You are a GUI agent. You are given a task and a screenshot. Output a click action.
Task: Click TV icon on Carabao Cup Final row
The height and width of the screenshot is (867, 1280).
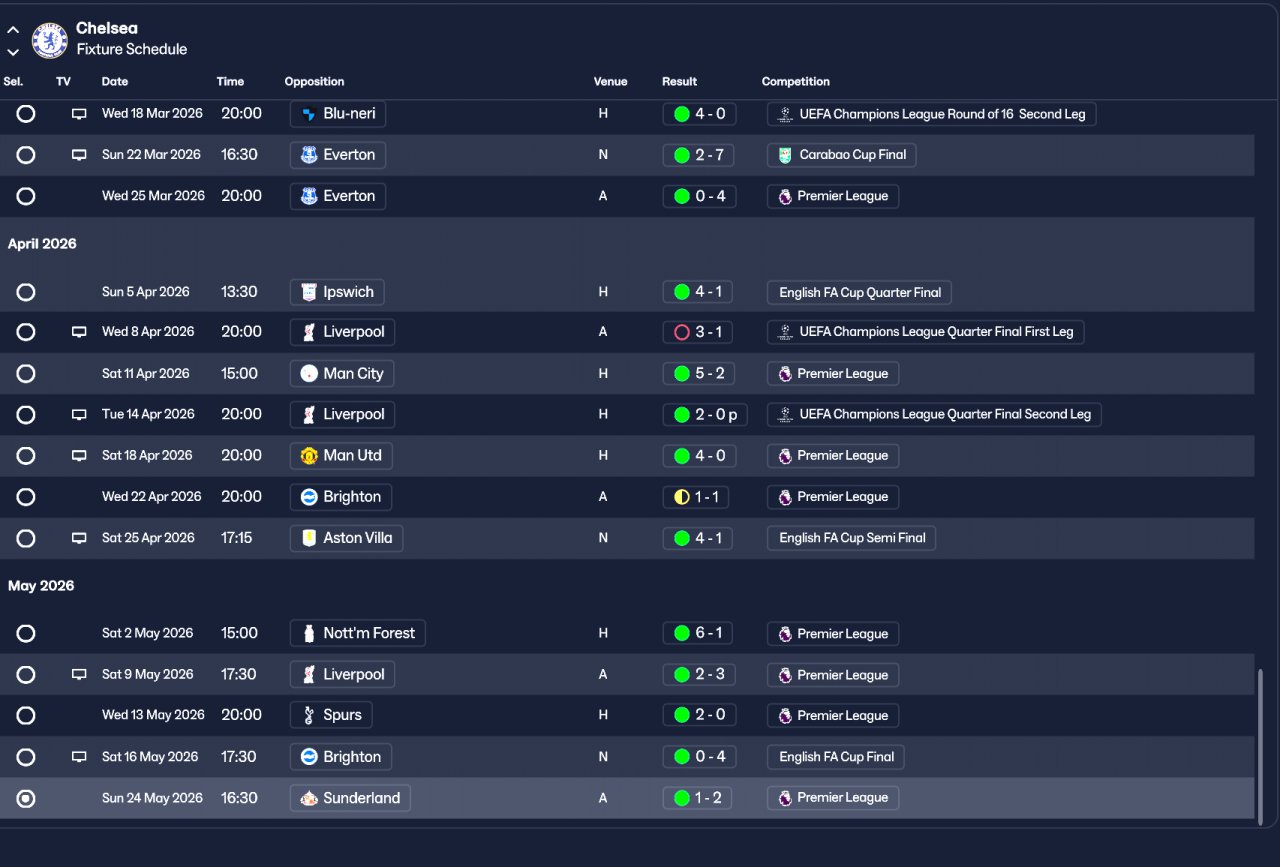pos(79,155)
